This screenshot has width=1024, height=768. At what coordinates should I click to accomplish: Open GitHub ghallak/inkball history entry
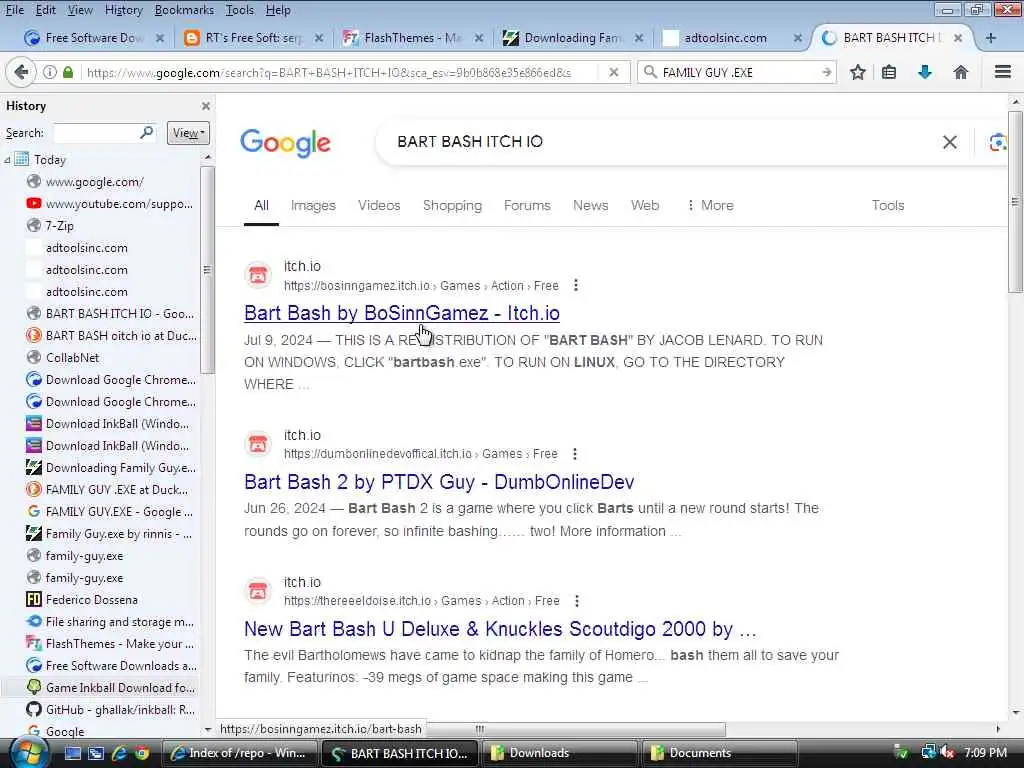tap(120, 709)
